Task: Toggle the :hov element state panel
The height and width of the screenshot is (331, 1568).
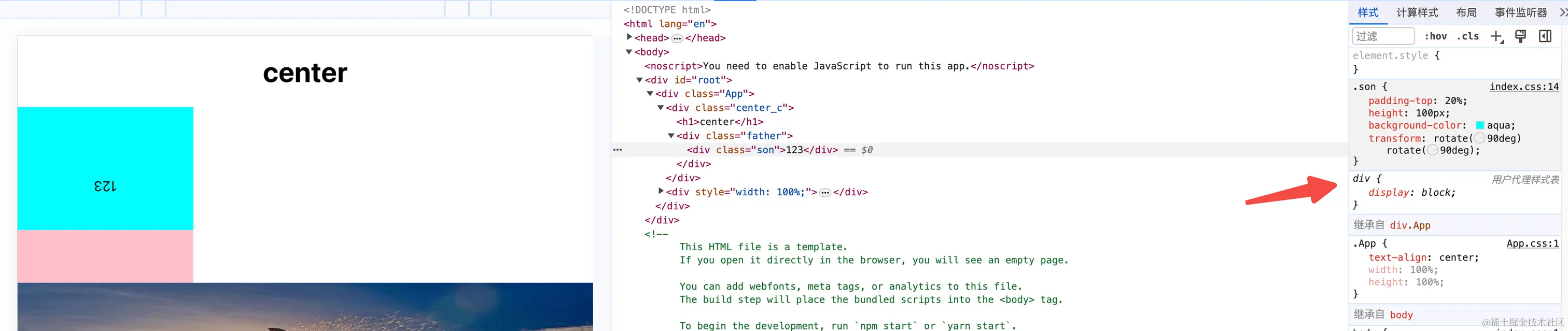Action: 1435,36
